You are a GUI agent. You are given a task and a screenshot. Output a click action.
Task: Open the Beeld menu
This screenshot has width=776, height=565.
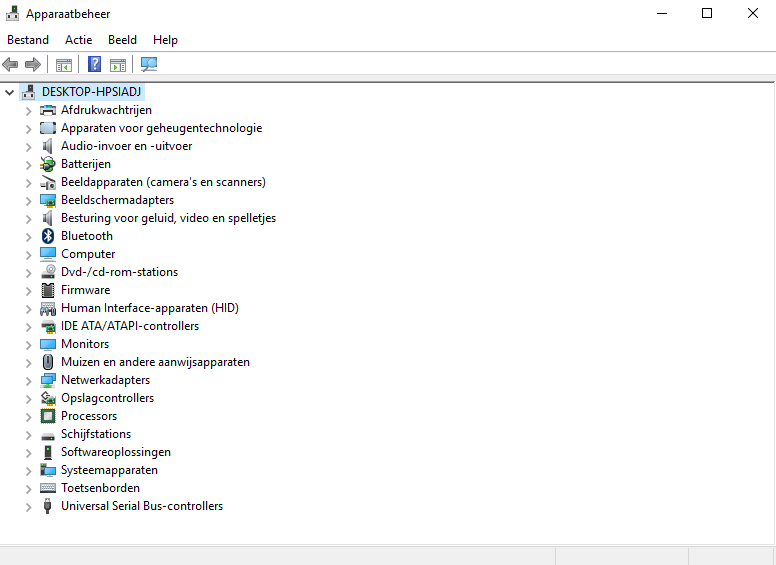click(122, 40)
